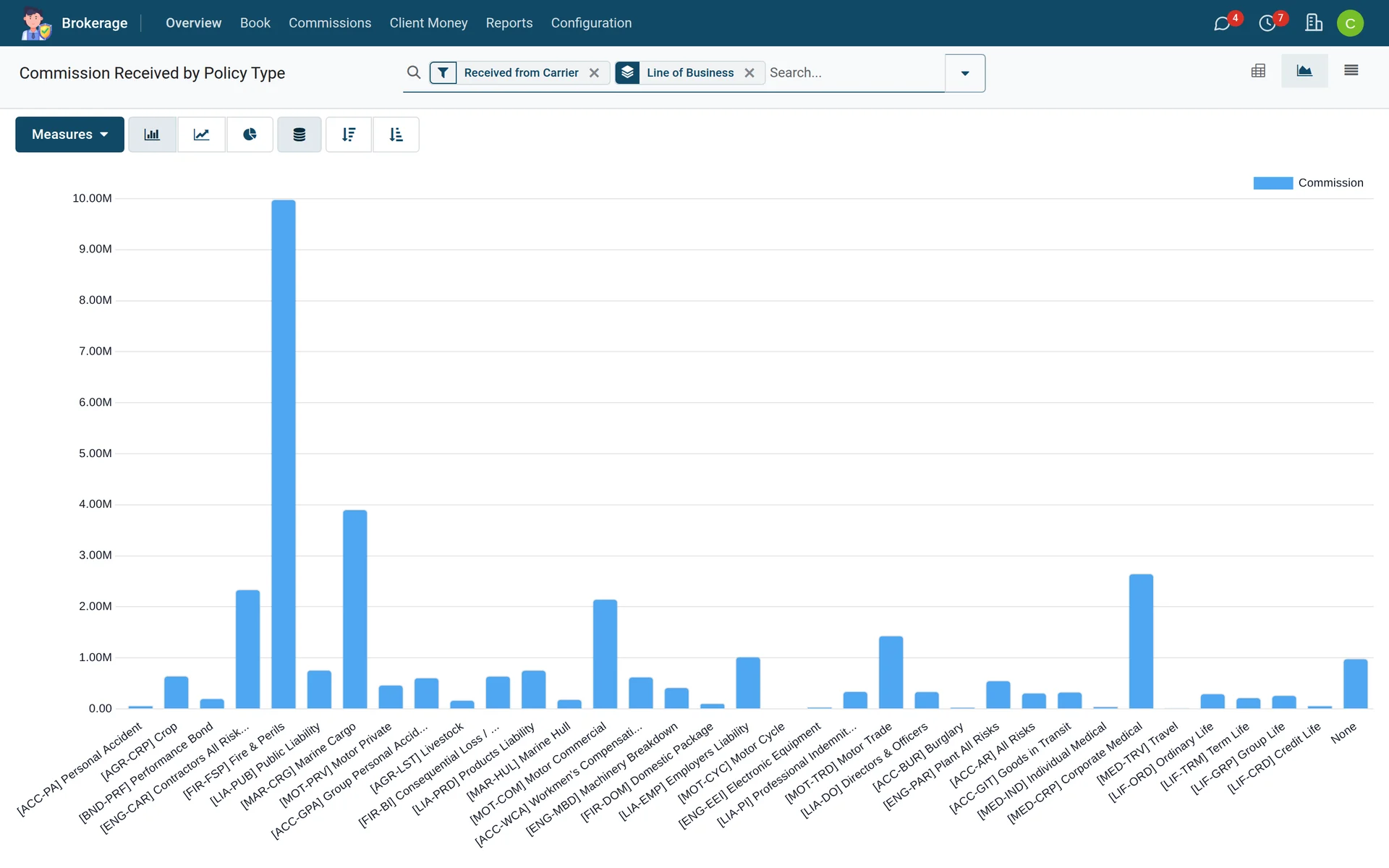Click the Motor Commercial bar
This screenshot has height=868, width=1389.
[606, 654]
